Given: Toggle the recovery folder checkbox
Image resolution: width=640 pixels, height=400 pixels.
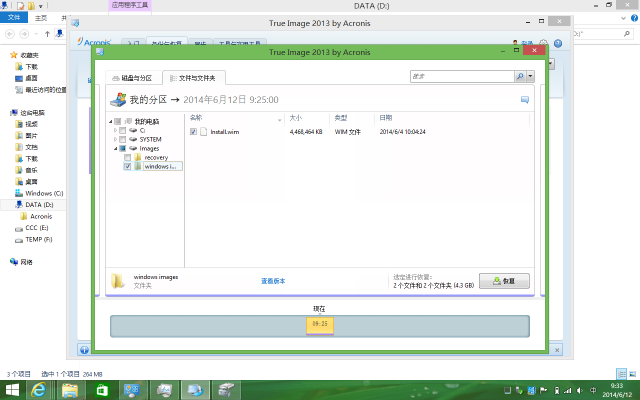Looking at the screenshot, I should (x=127, y=157).
